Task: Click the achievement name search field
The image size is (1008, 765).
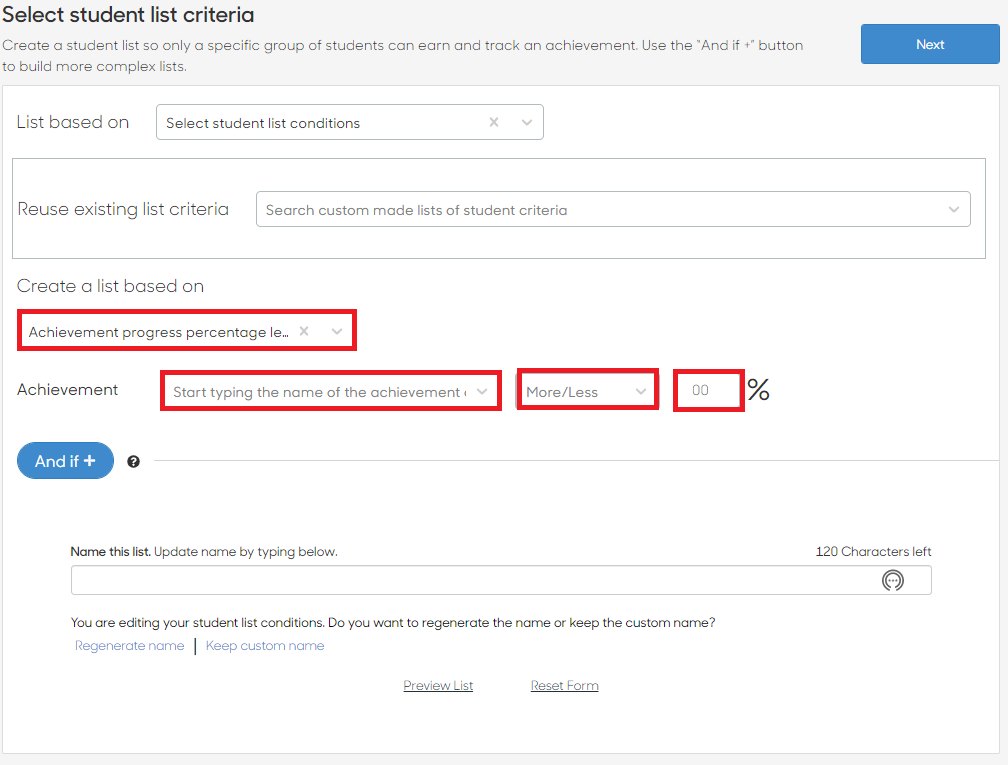Action: [x=330, y=392]
